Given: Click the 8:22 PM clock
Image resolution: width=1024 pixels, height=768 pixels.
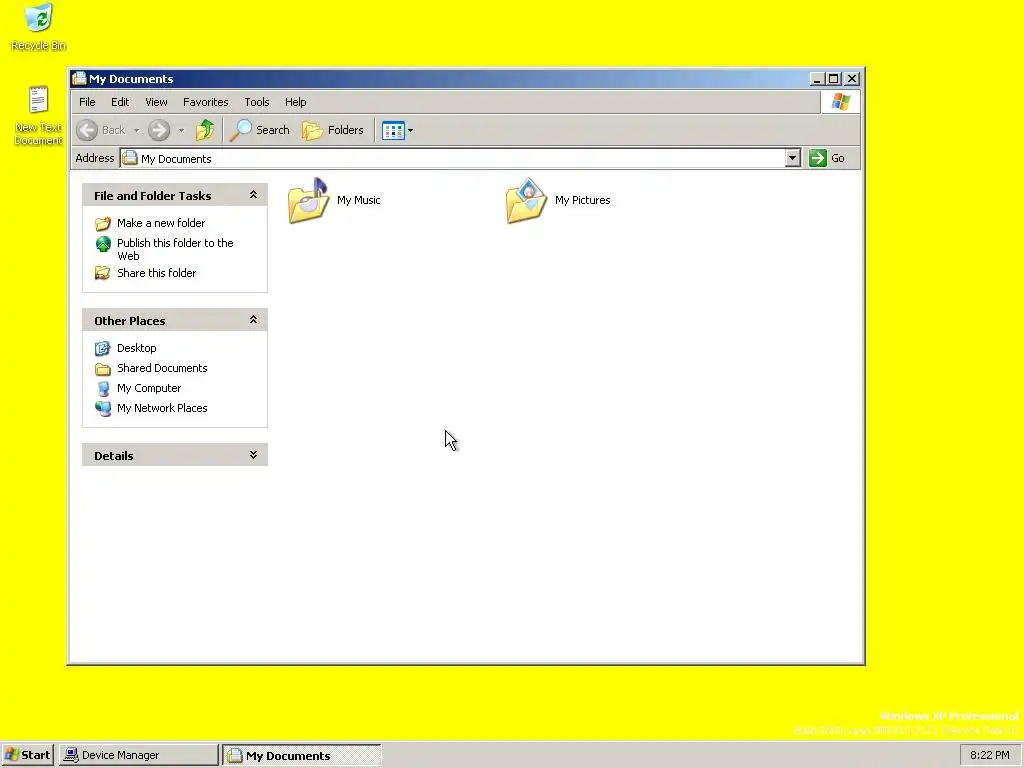Looking at the screenshot, I should pos(989,755).
